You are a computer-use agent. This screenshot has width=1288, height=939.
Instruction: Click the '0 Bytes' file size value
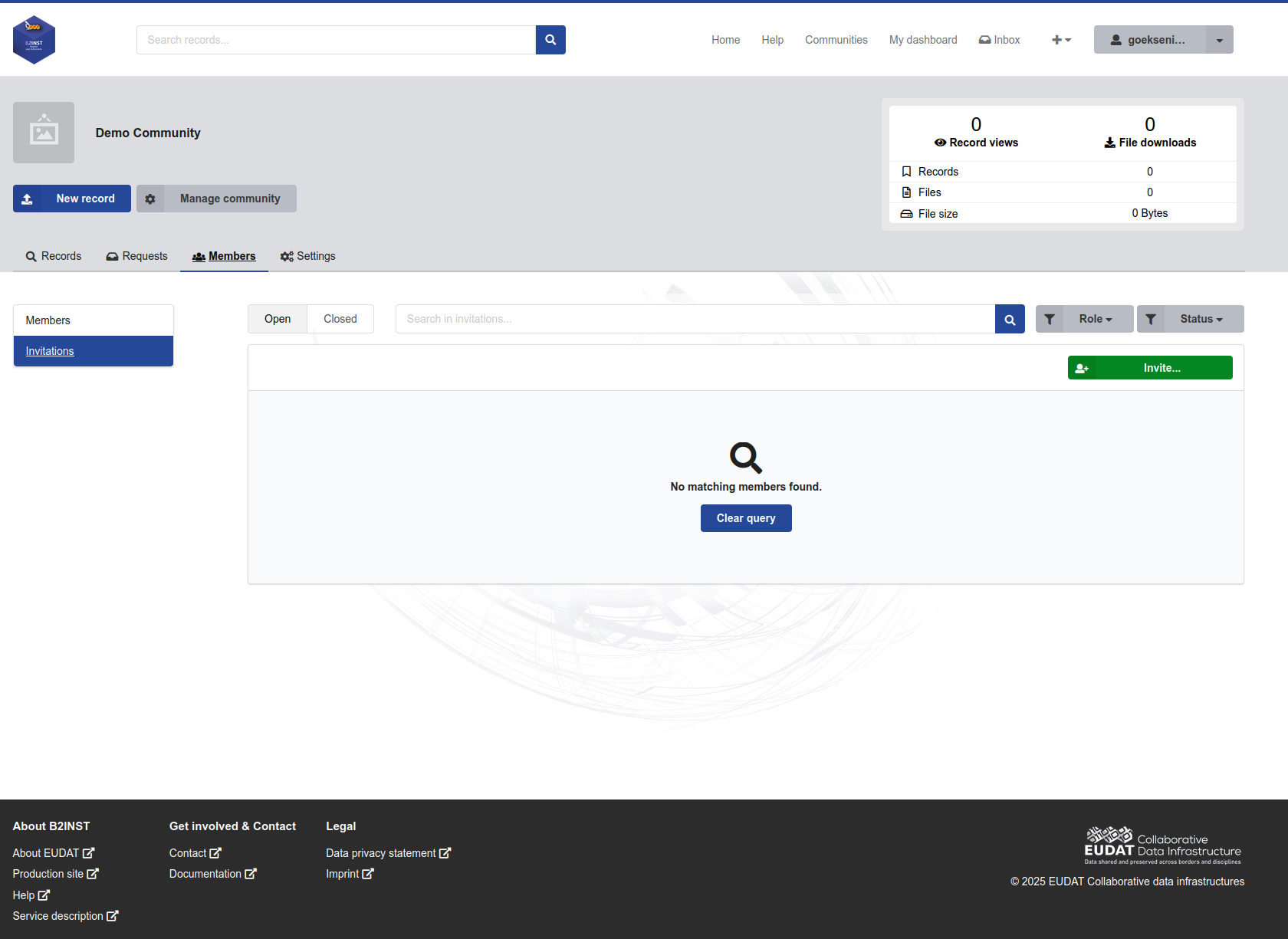[1150, 213]
